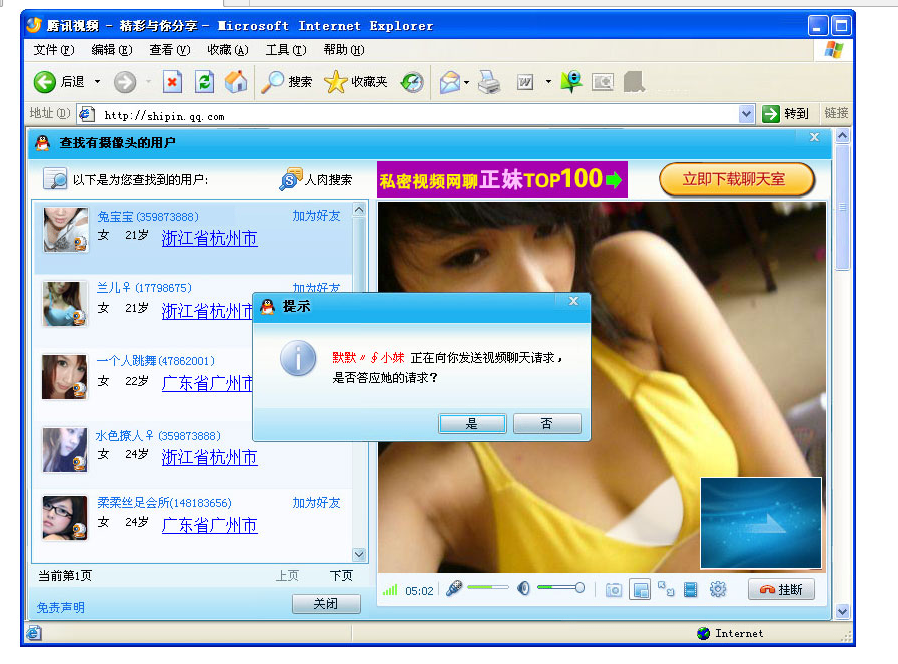The width and height of the screenshot is (898, 664).
Task: Click the 人肉搜索 search icon
Action: coord(289,179)
